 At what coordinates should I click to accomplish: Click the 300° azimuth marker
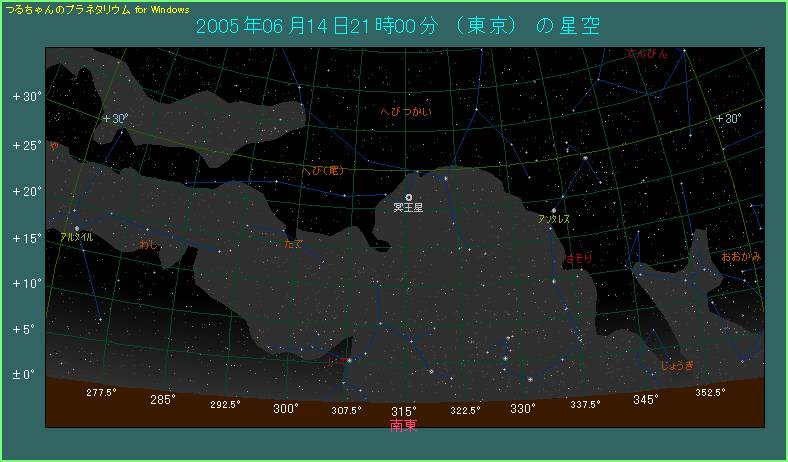click(286, 408)
